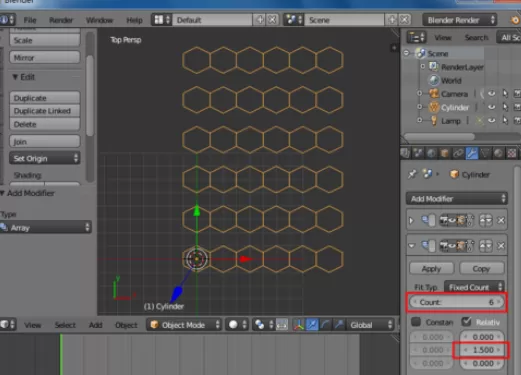This screenshot has height=375, width=521.
Task: Open the Object Data triangle tab in Properties
Action: [x=485, y=153]
